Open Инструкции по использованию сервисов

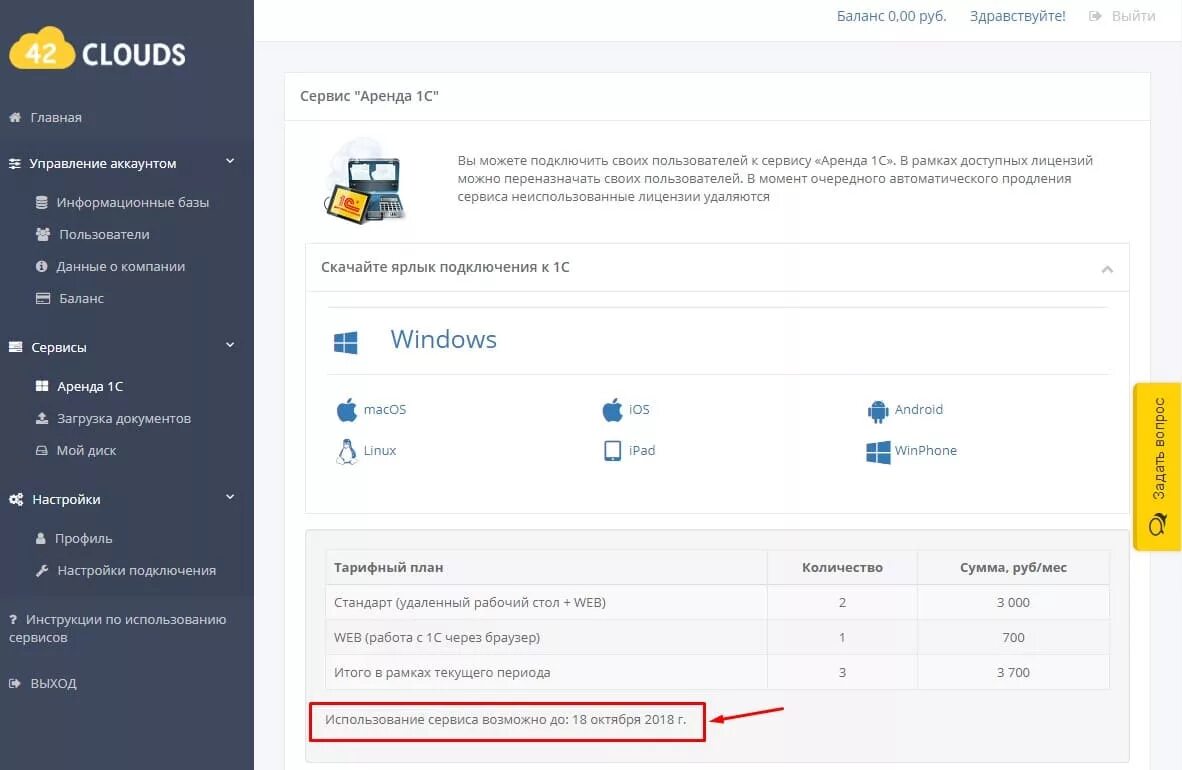118,628
